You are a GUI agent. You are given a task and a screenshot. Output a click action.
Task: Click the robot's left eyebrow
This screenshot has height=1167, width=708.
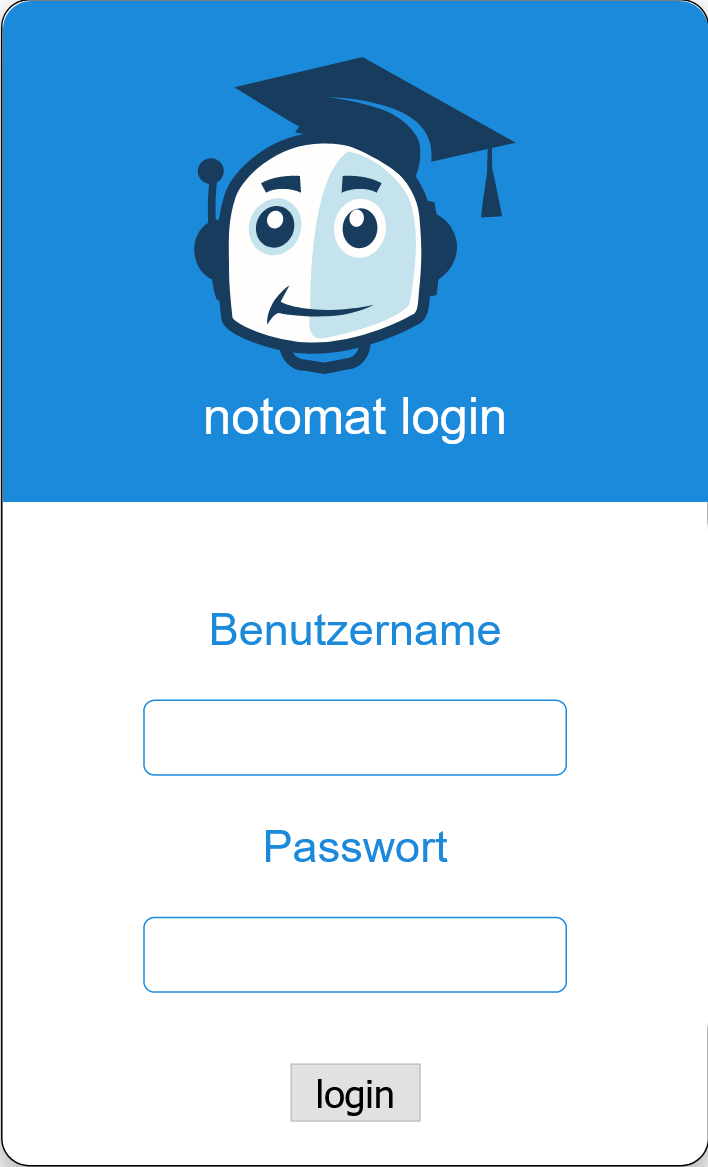[281, 184]
